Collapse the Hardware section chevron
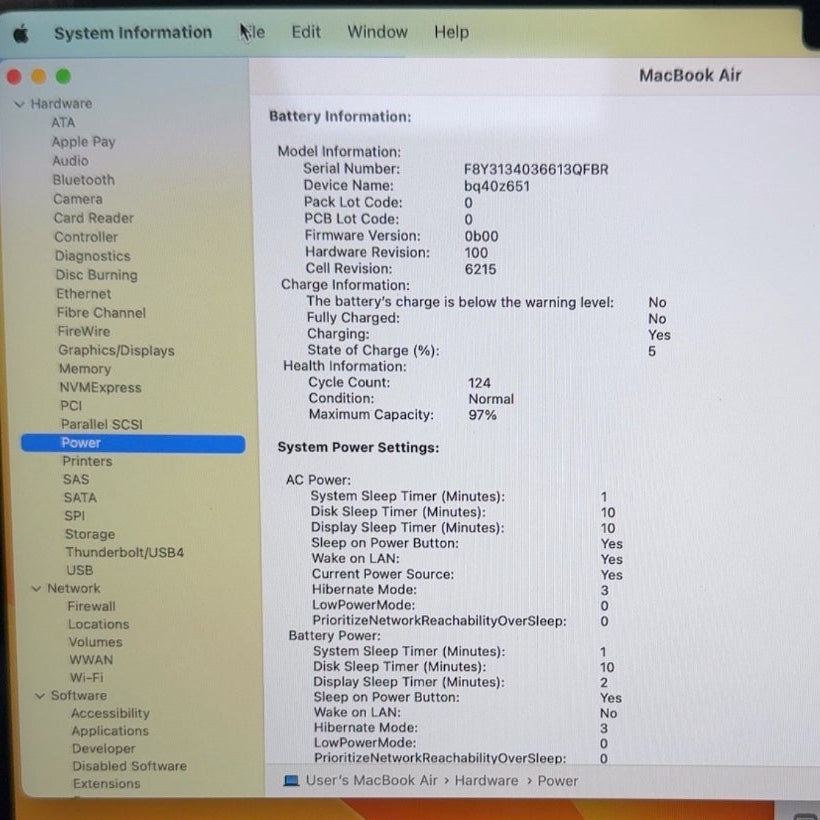820x820 pixels. [19, 104]
